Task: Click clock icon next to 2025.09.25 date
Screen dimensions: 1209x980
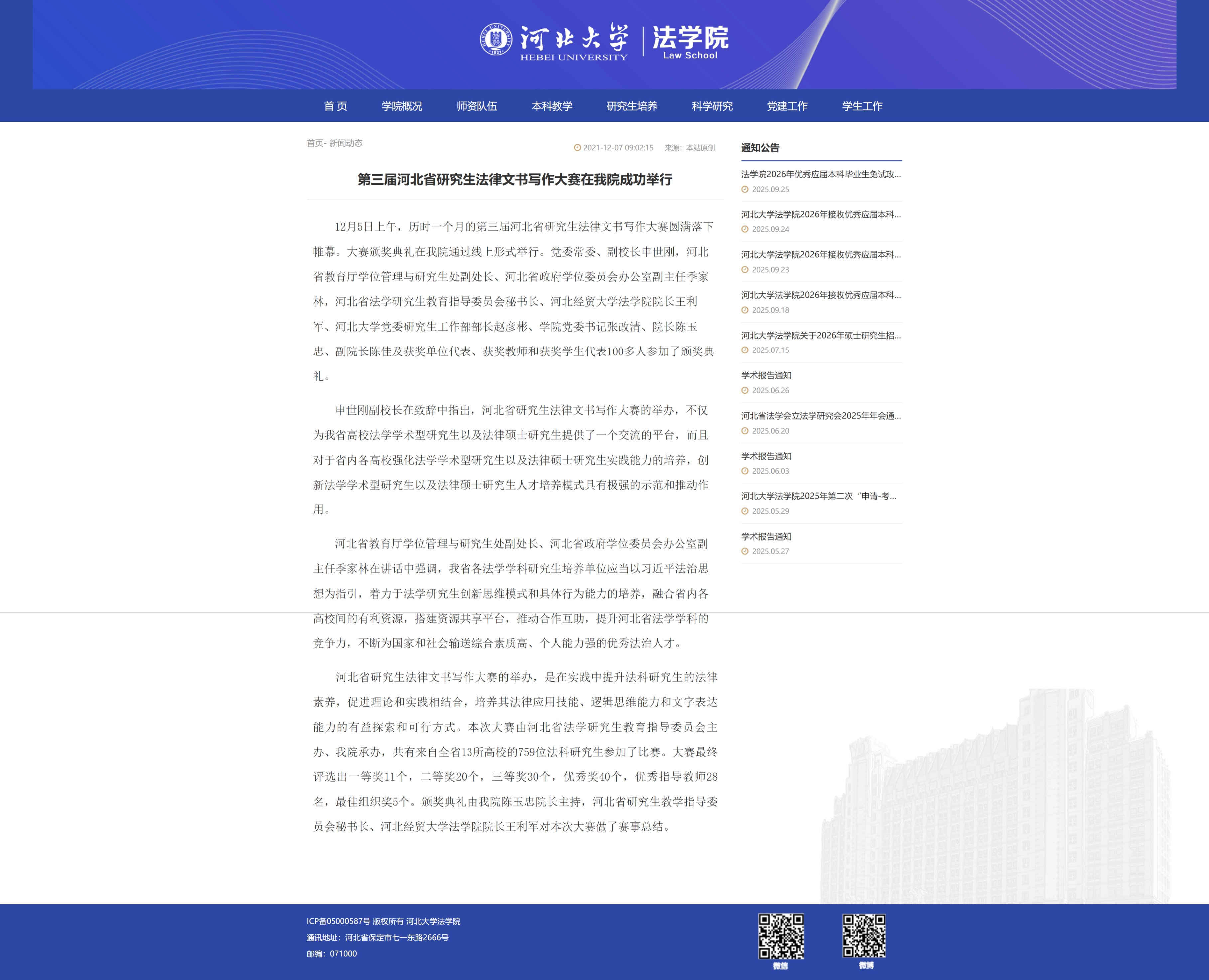Action: [x=744, y=190]
